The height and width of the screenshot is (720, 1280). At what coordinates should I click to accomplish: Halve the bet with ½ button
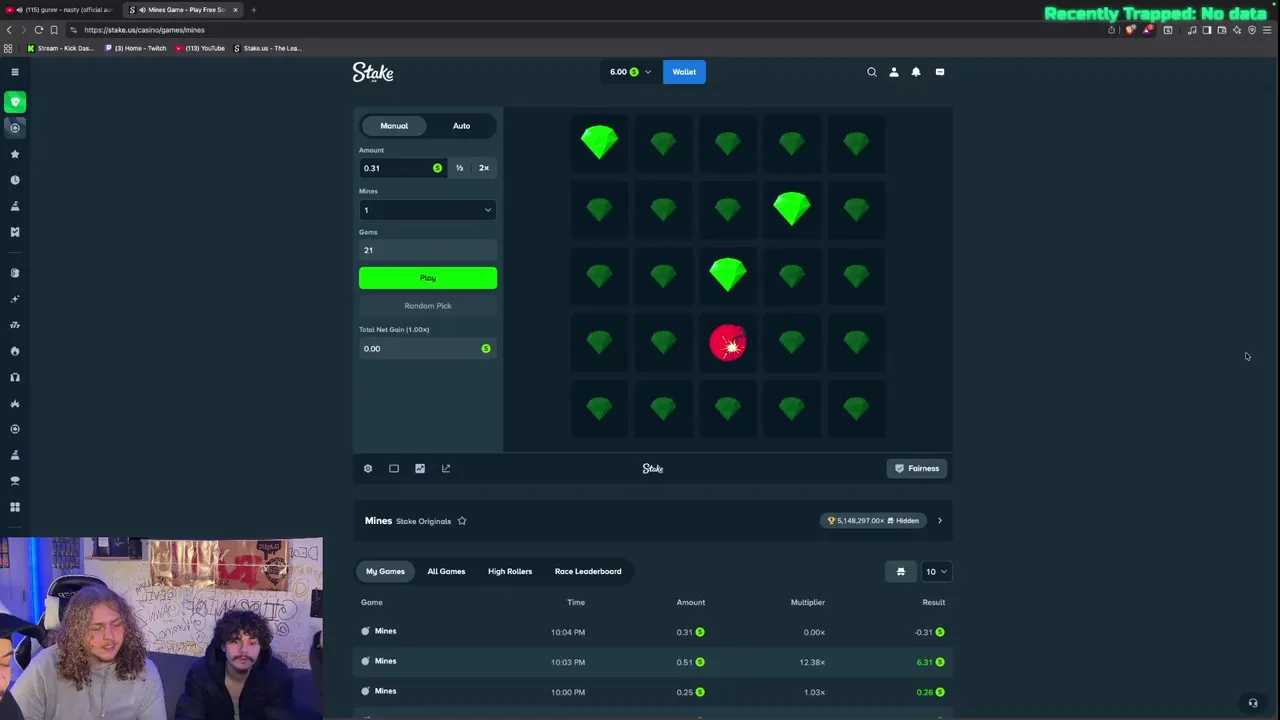(x=460, y=168)
